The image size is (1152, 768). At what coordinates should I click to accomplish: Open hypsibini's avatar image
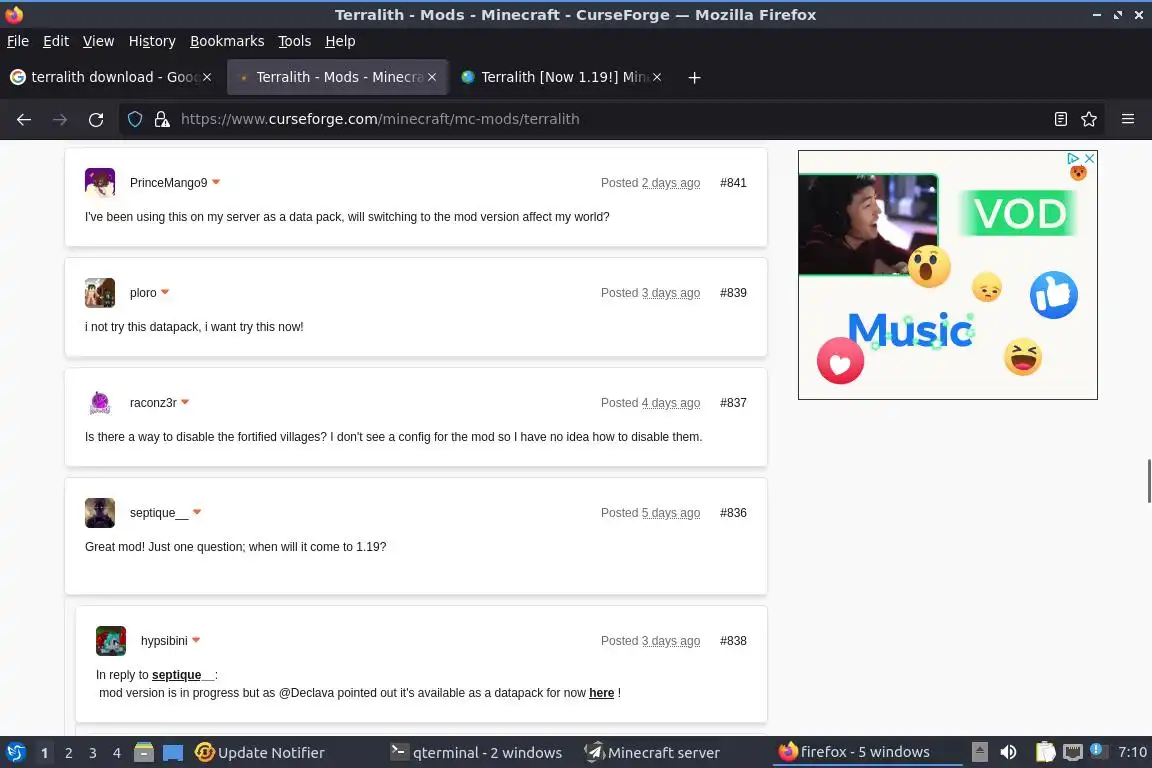(111, 641)
